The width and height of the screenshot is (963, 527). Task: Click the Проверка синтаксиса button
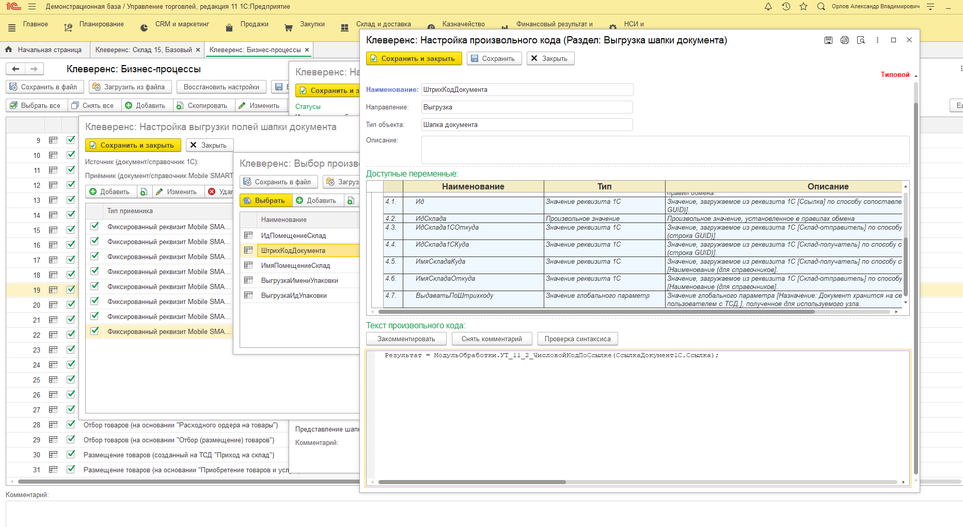click(577, 339)
